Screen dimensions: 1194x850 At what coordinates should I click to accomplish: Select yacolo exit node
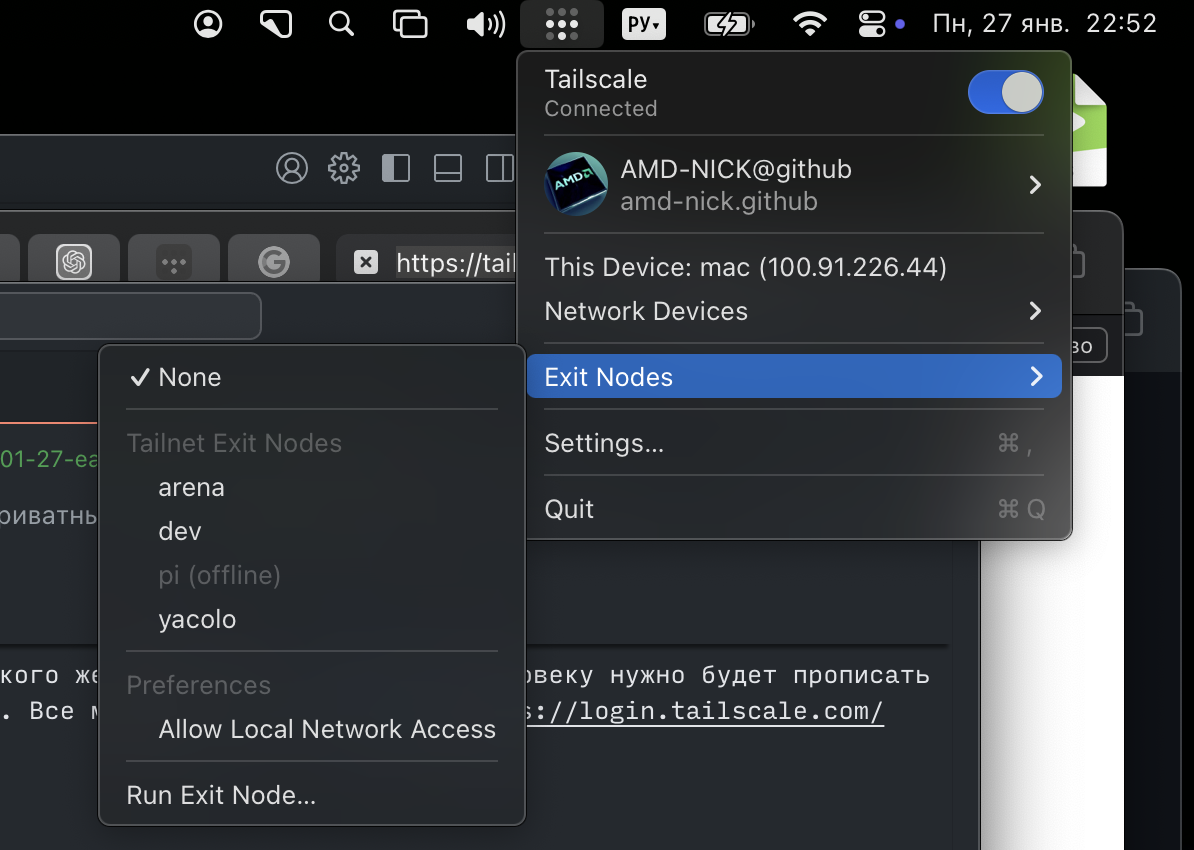pyautogui.click(x=197, y=619)
